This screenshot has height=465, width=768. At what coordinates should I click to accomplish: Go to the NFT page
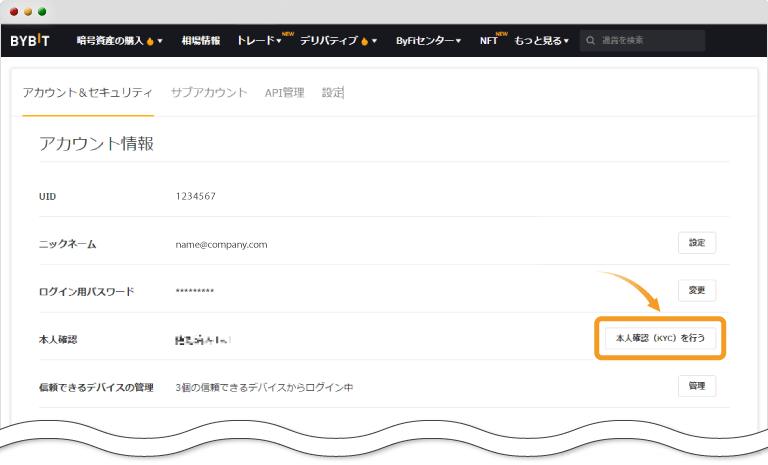tap(489, 41)
